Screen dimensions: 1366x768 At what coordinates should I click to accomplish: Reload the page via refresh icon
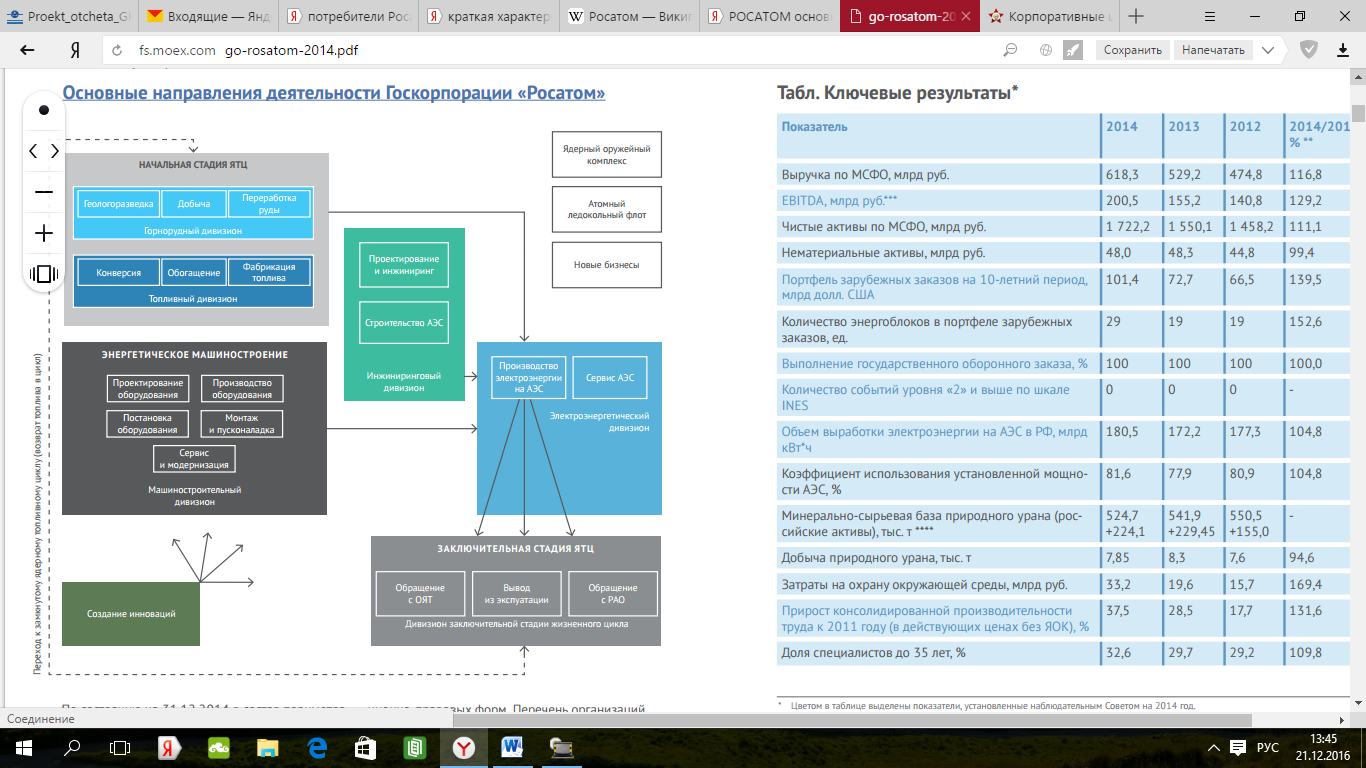115,50
